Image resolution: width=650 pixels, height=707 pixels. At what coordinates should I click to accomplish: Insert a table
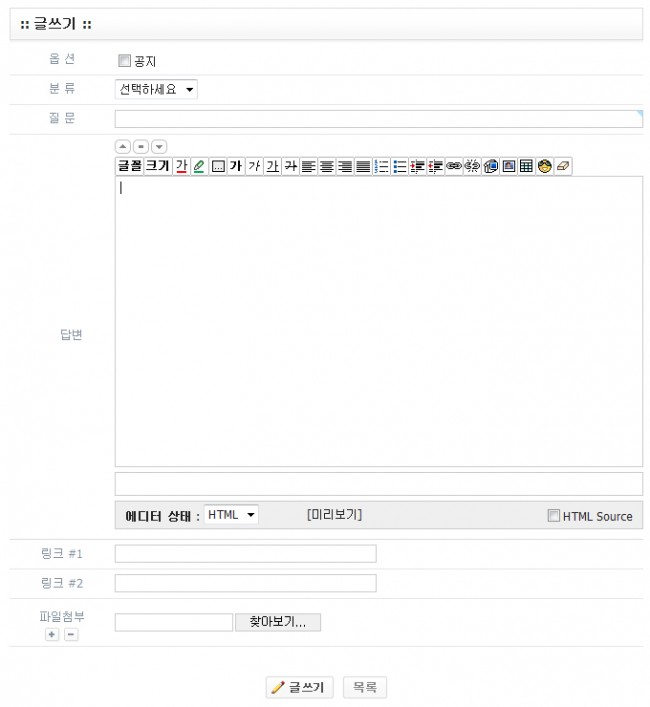pyautogui.click(x=526, y=166)
